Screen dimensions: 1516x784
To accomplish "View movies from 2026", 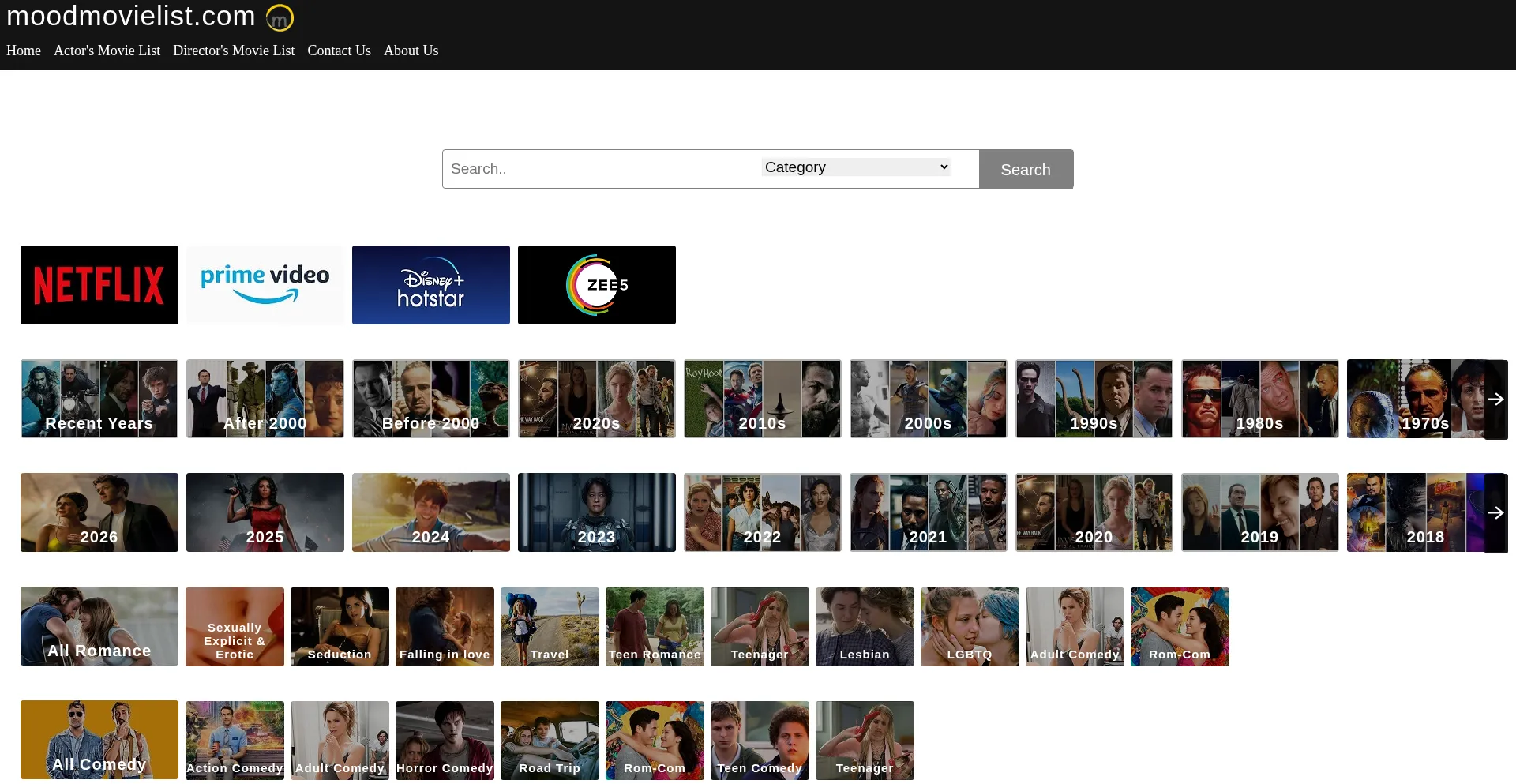I will 99,512.
